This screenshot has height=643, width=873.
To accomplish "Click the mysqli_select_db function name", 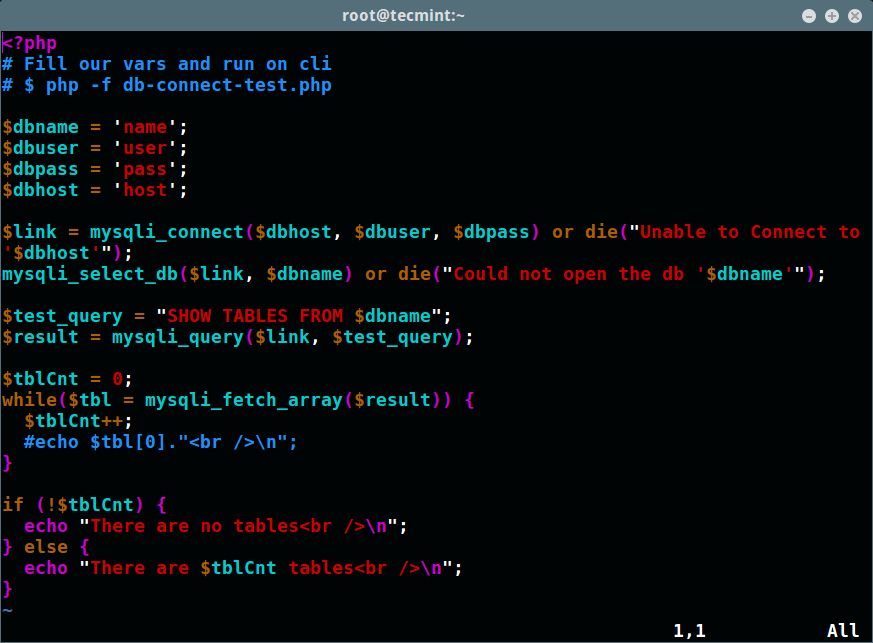I will [x=90, y=274].
